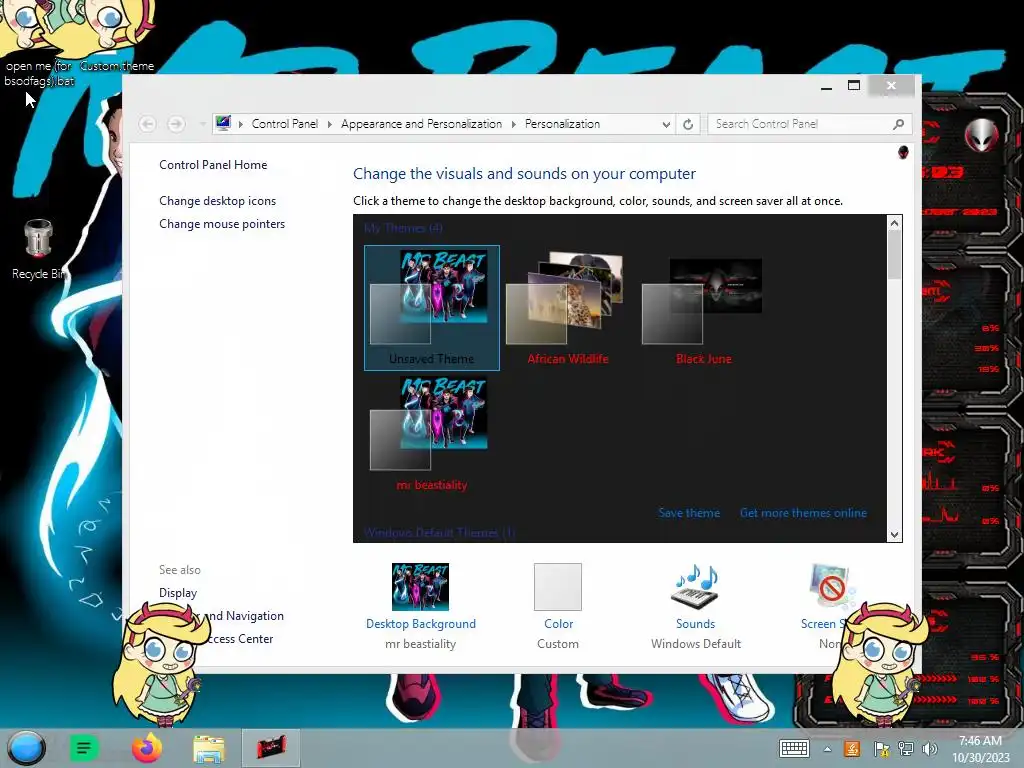Screen dimensions: 1024x768
Task: Click the Forward navigation arrow
Action: (176, 123)
